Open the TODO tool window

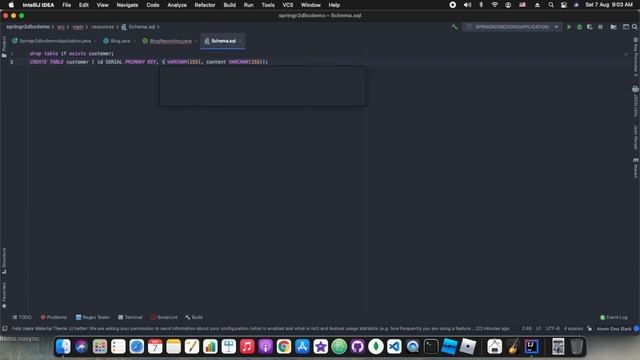tap(22, 317)
